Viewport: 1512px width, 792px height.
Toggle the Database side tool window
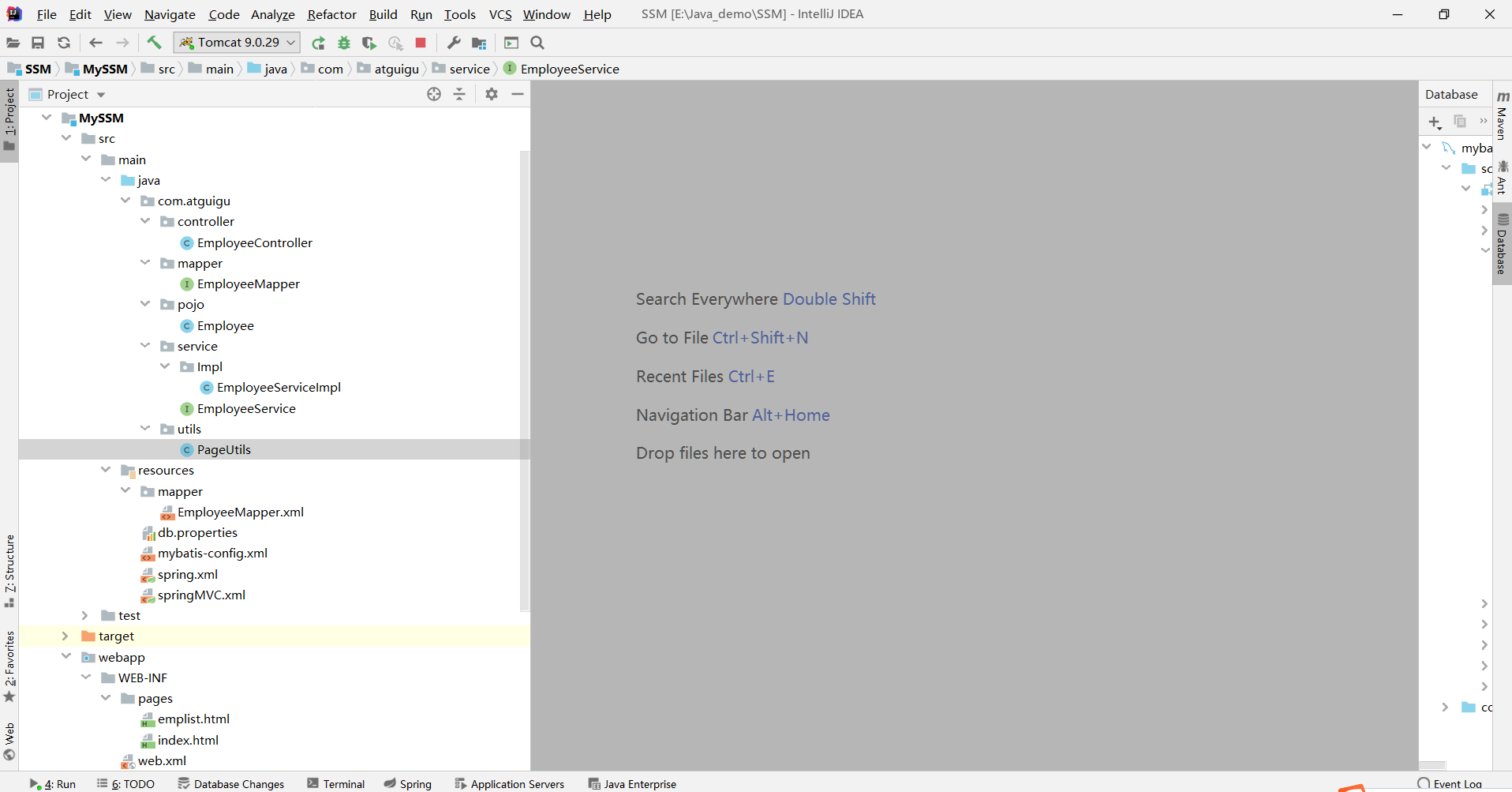click(1503, 244)
